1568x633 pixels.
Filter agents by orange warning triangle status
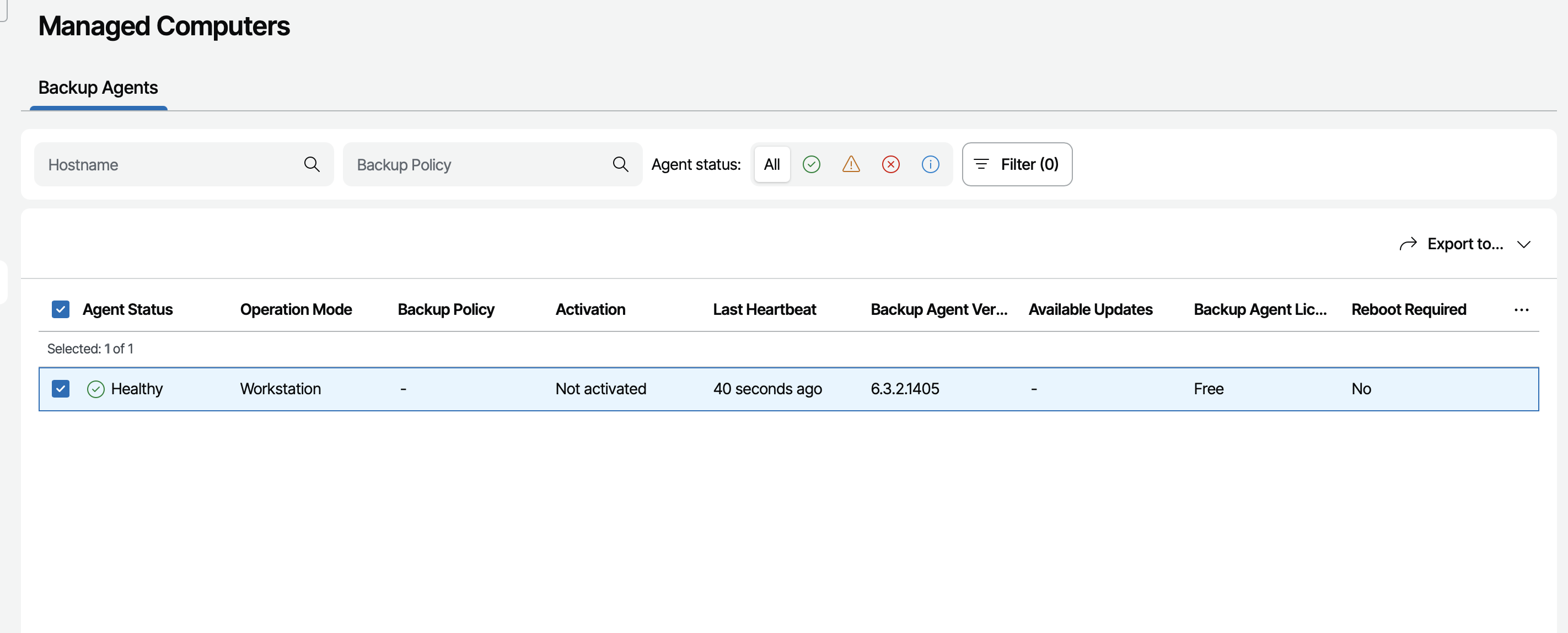tap(851, 164)
